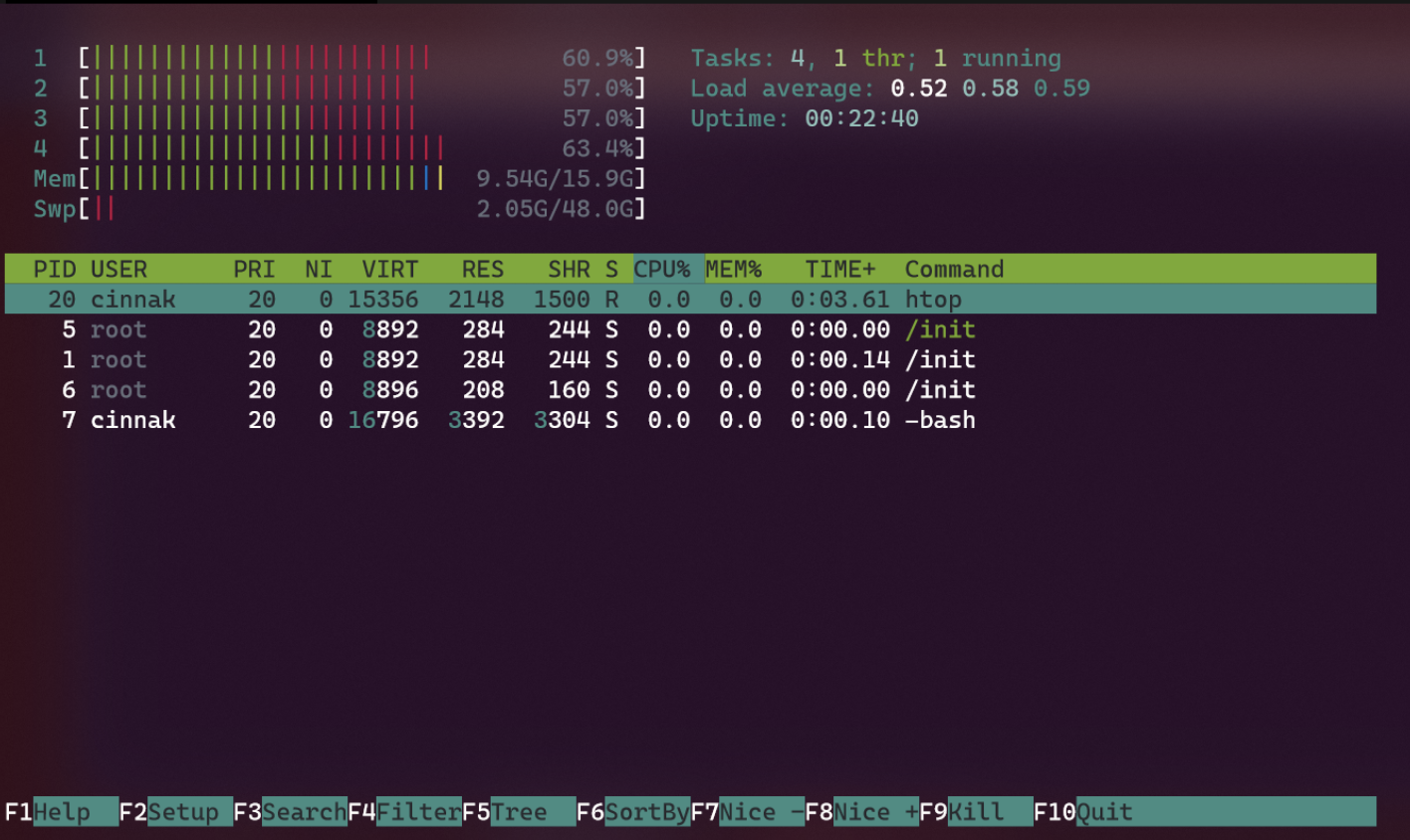The width and height of the screenshot is (1410, 840).
Task: Click the Uptime 00:22:40 line
Action: (x=805, y=118)
